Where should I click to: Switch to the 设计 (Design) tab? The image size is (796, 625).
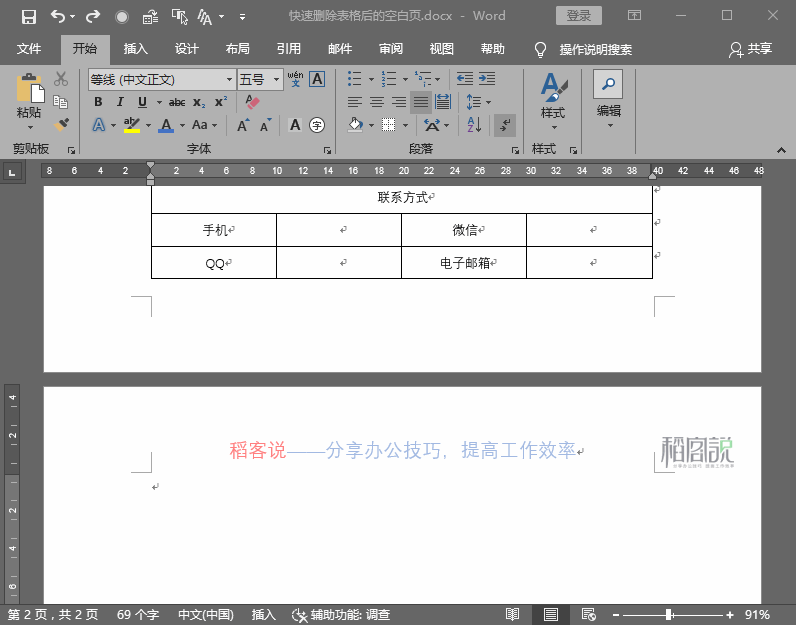[186, 49]
